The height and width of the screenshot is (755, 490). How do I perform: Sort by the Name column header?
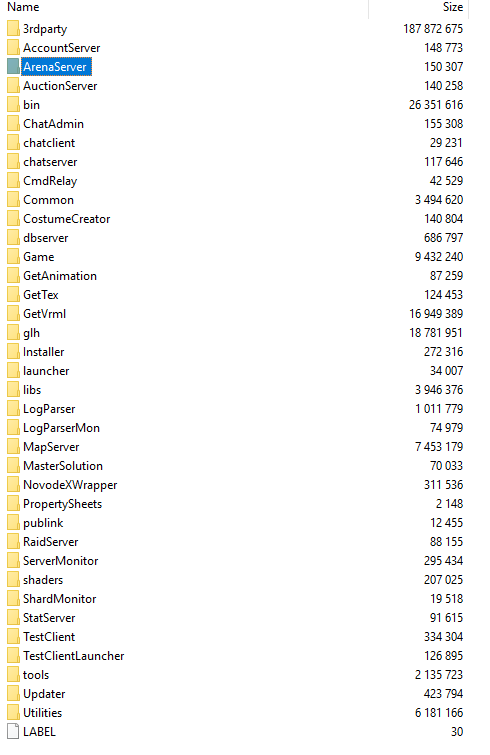pyautogui.click(x=23, y=7)
